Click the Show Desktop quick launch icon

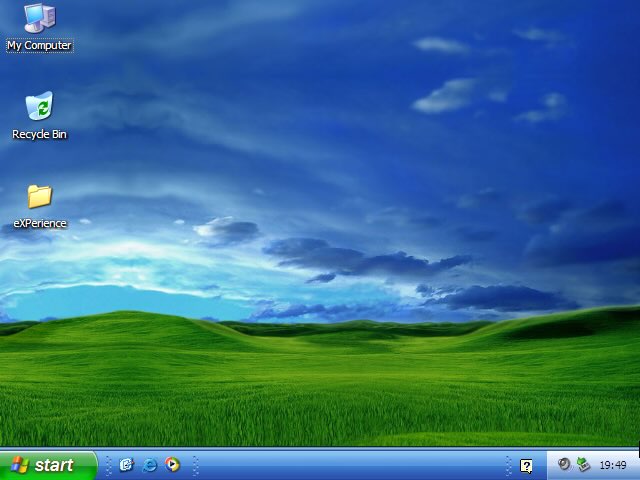(126, 464)
